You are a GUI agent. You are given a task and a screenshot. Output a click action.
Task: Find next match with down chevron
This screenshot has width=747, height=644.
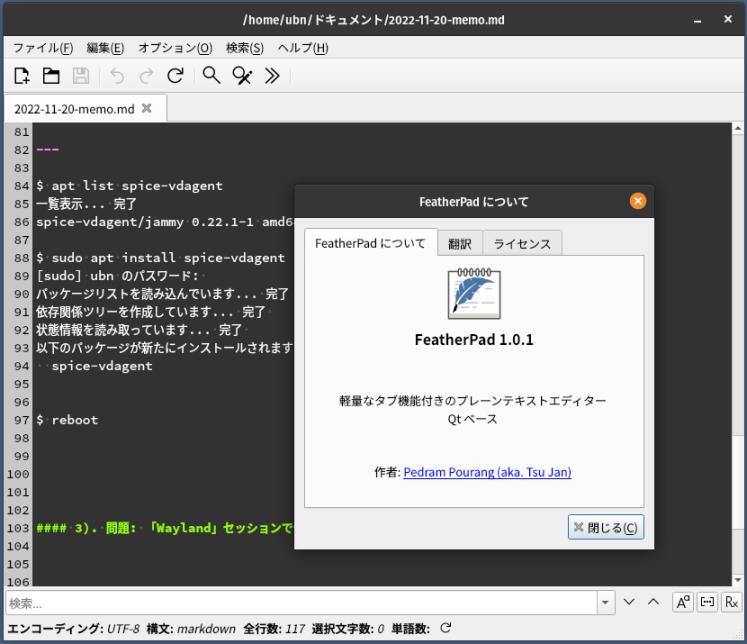click(629, 603)
